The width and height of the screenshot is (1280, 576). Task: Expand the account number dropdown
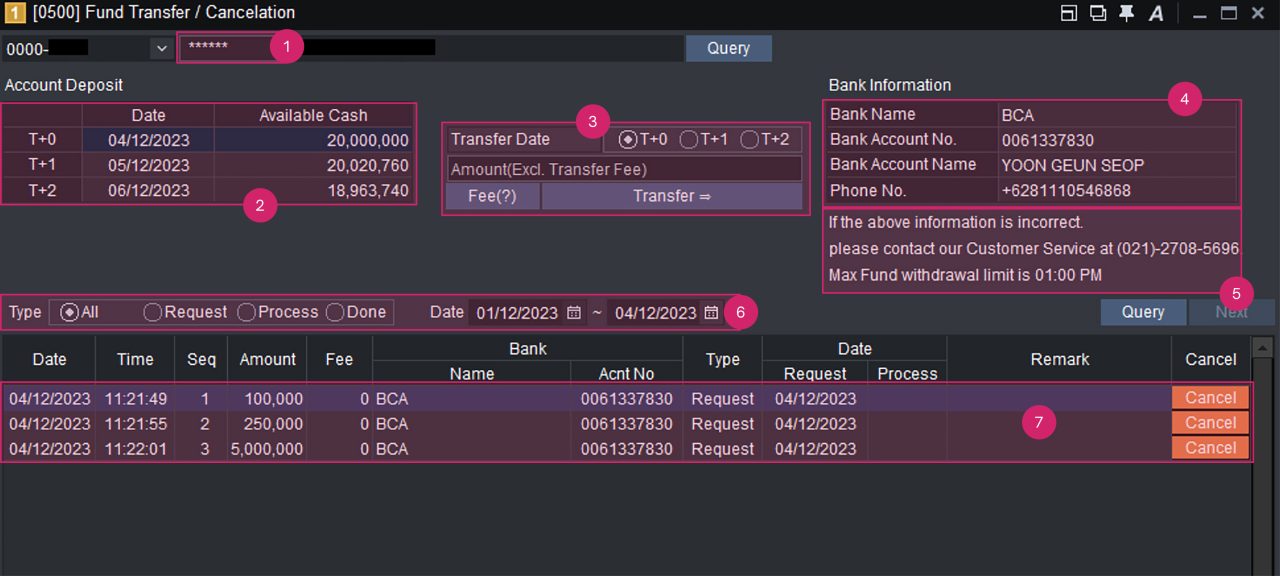[161, 48]
